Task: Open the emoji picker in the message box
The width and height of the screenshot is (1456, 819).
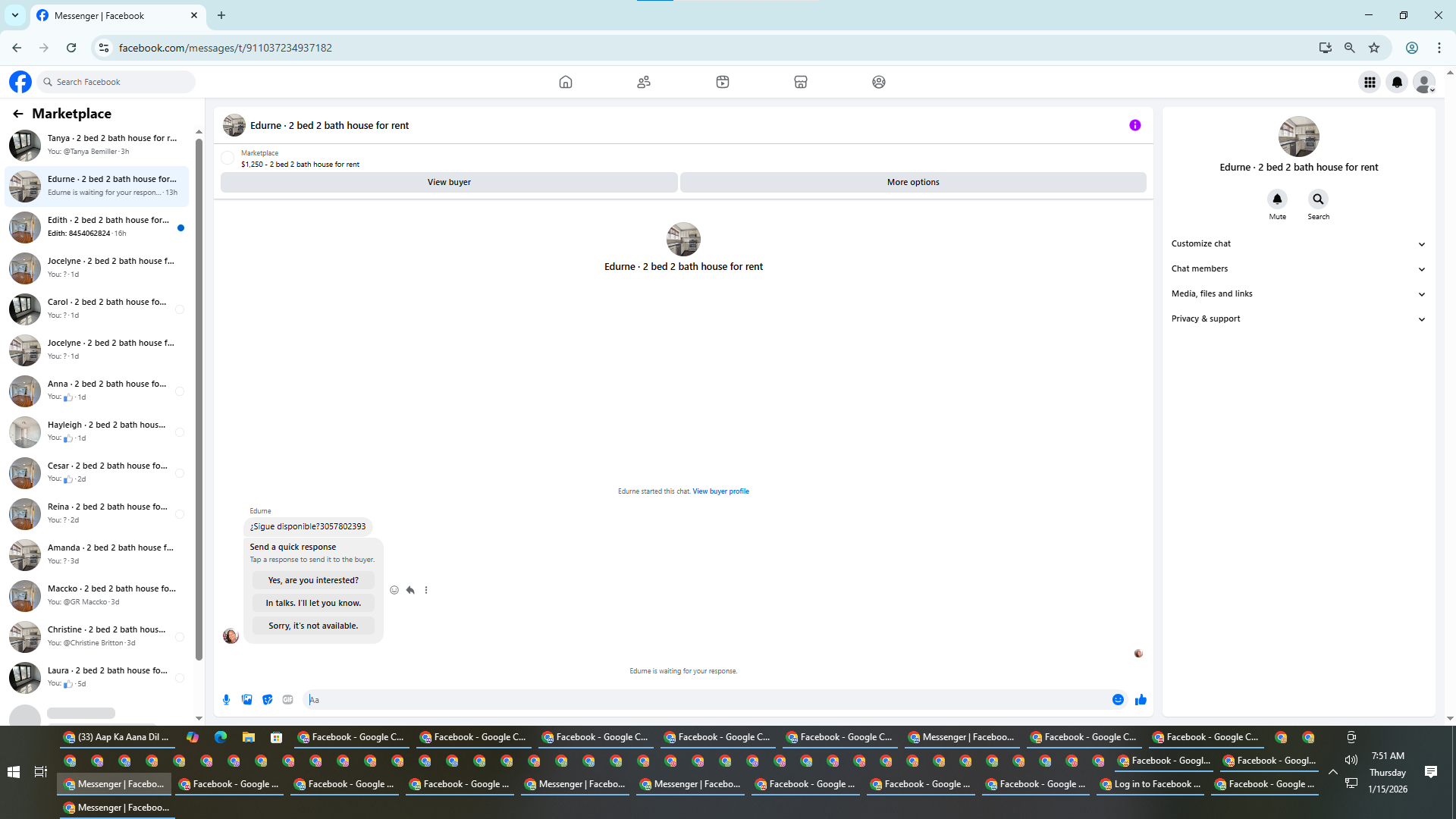Action: (x=1118, y=699)
